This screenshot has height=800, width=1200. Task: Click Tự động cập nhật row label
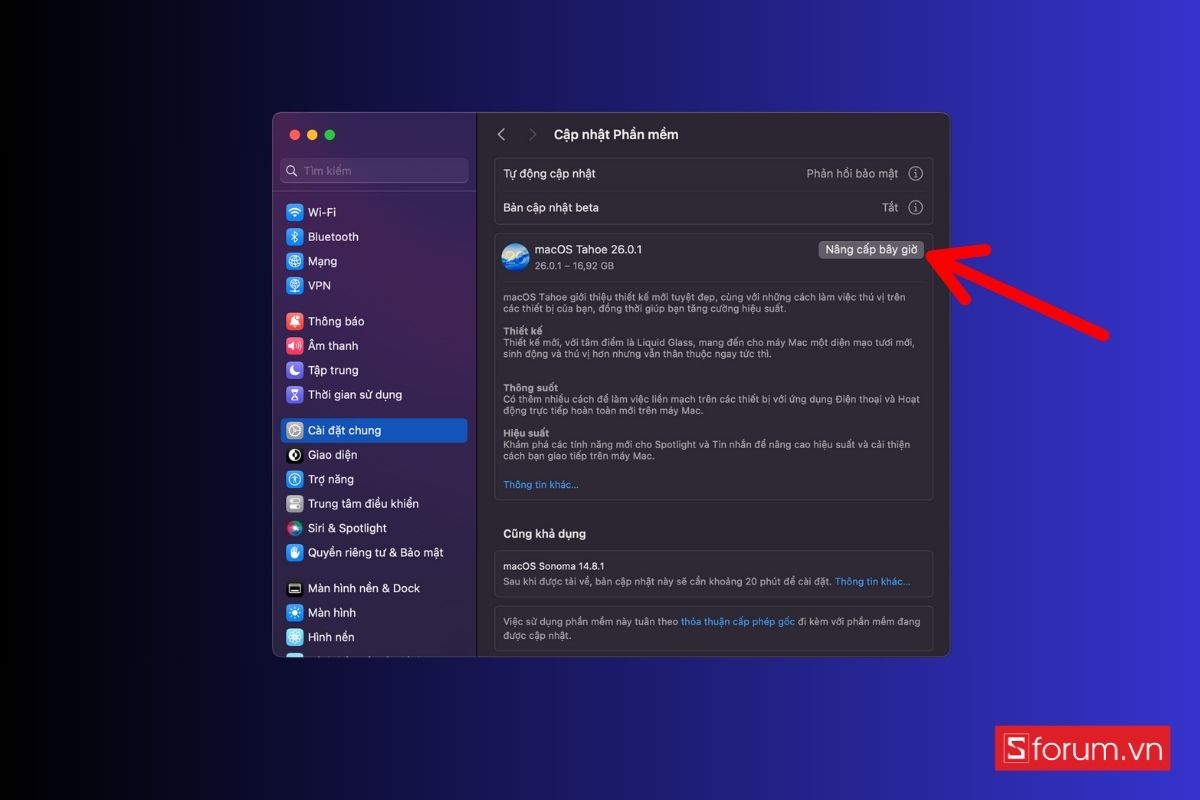[549, 173]
